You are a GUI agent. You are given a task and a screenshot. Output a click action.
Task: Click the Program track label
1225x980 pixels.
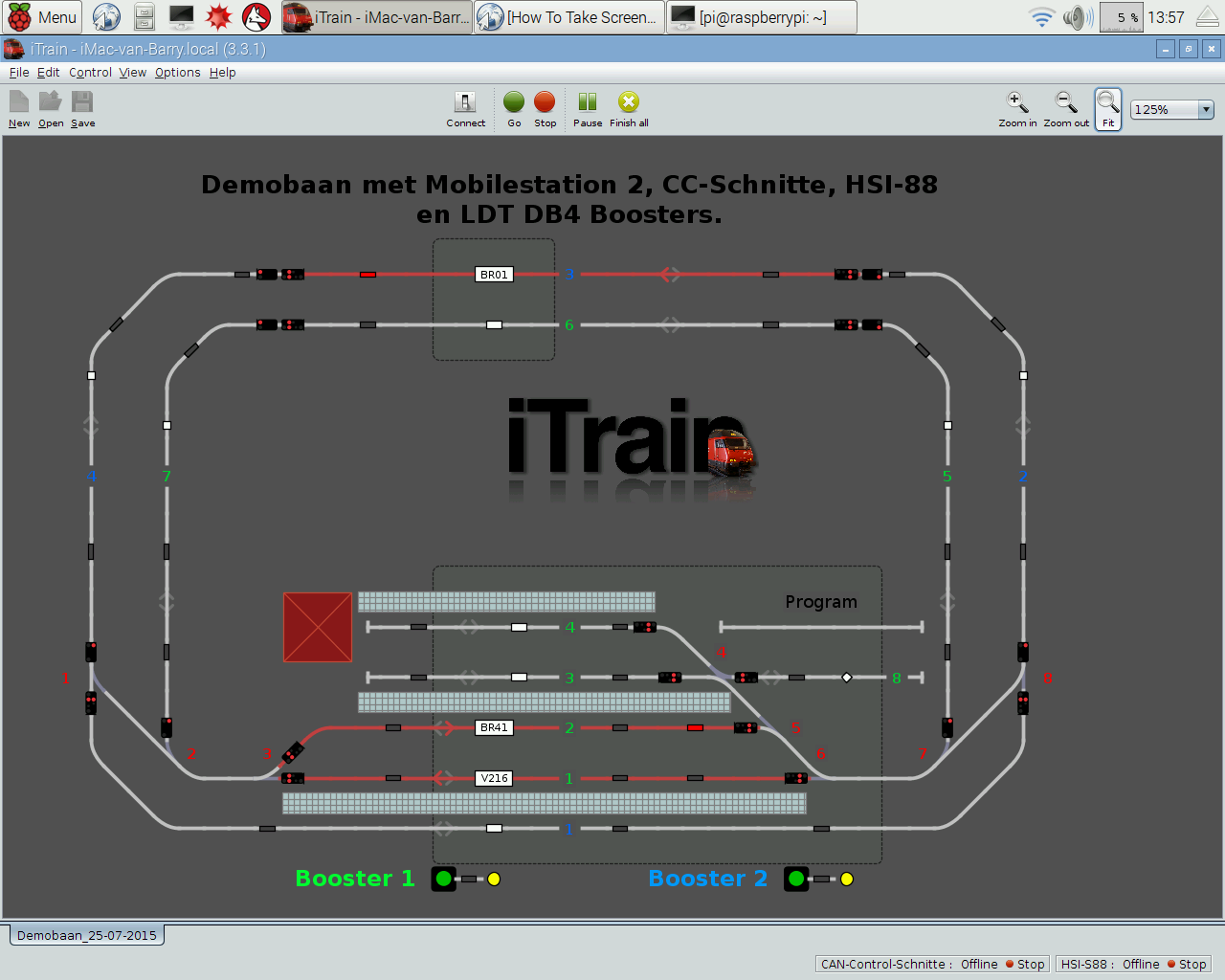click(x=821, y=601)
